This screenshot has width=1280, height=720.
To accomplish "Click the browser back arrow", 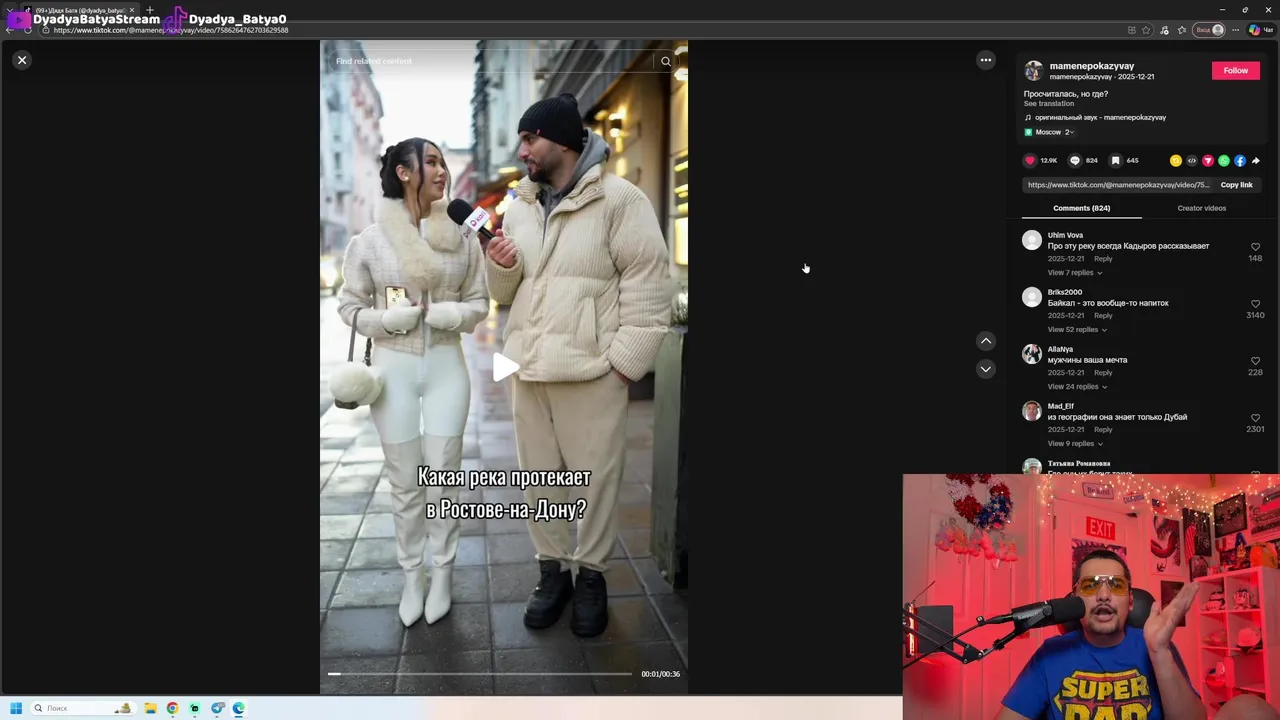I will pos(10,30).
